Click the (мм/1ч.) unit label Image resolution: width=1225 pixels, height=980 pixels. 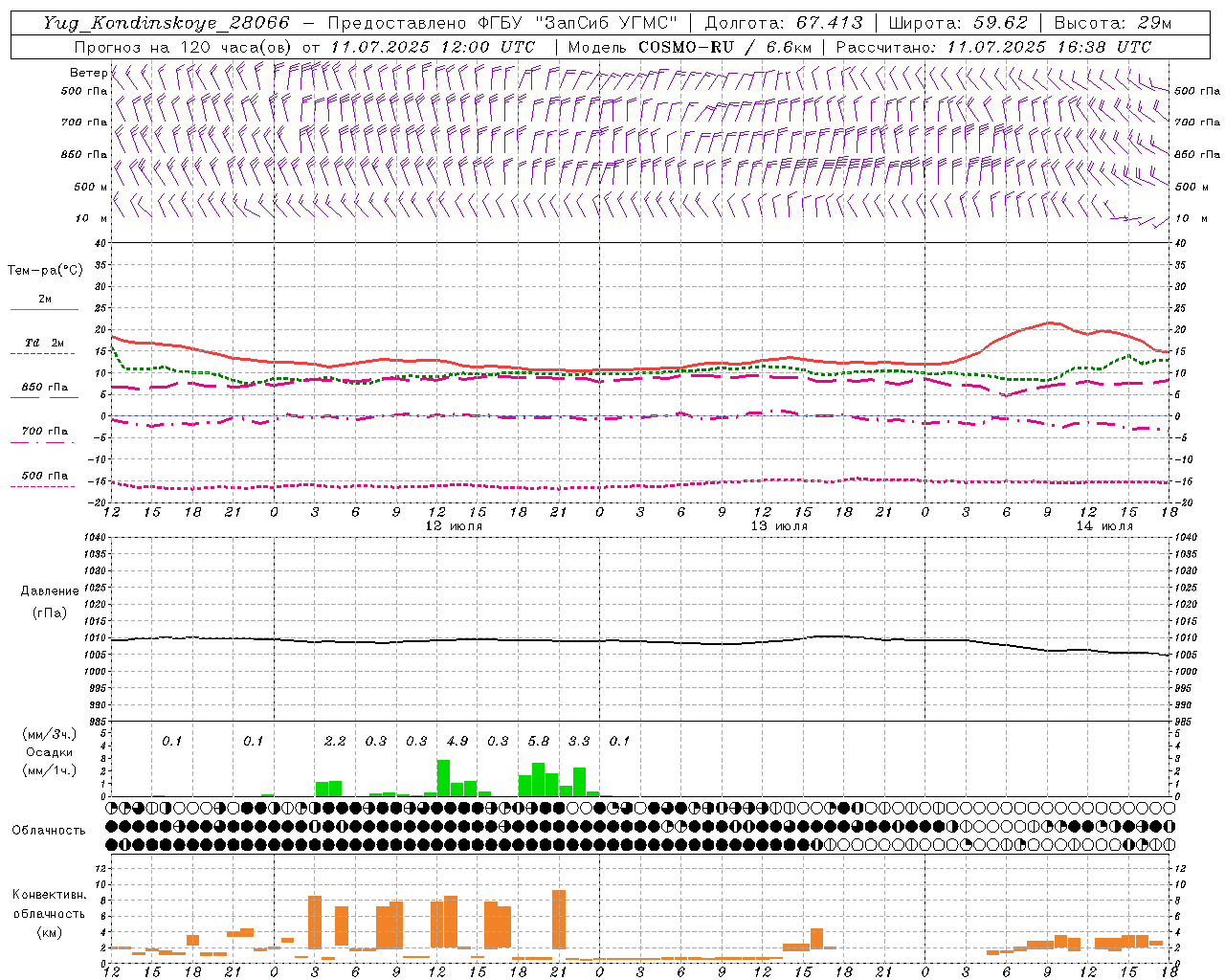(49, 770)
